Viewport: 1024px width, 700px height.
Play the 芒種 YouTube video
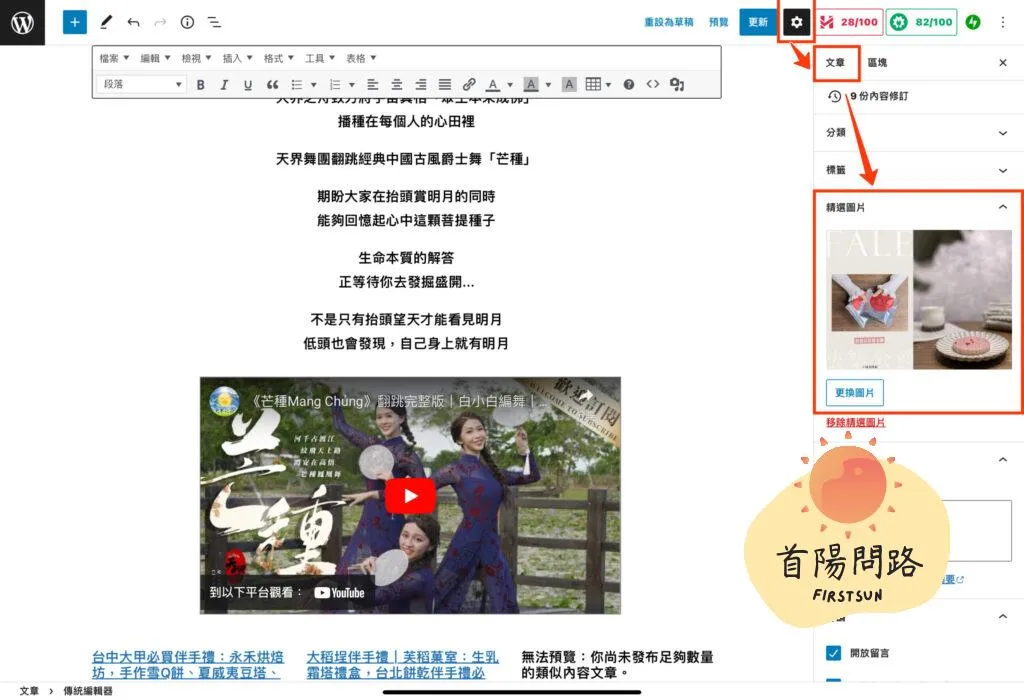(x=409, y=496)
